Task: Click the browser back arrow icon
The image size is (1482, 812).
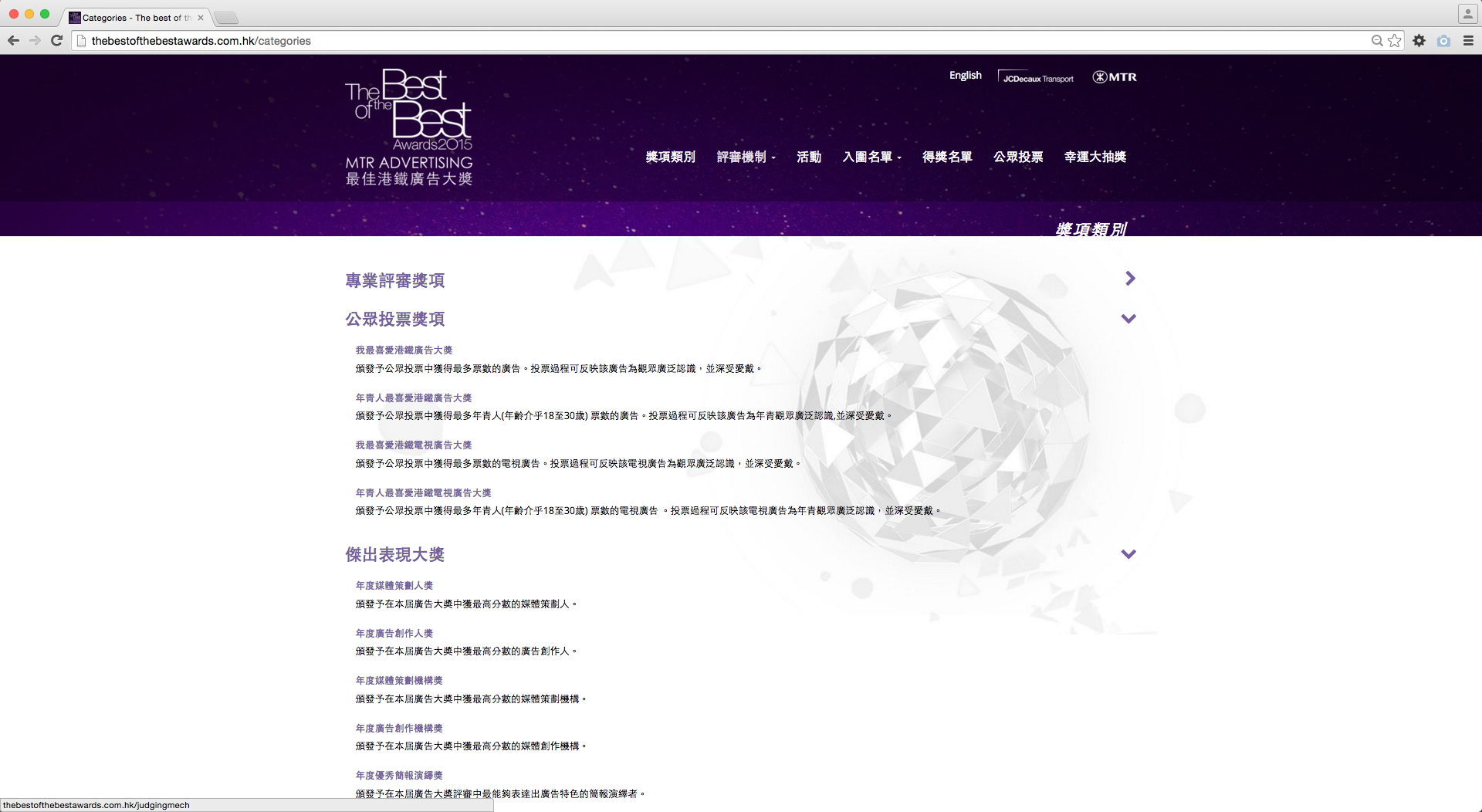Action: (x=13, y=41)
